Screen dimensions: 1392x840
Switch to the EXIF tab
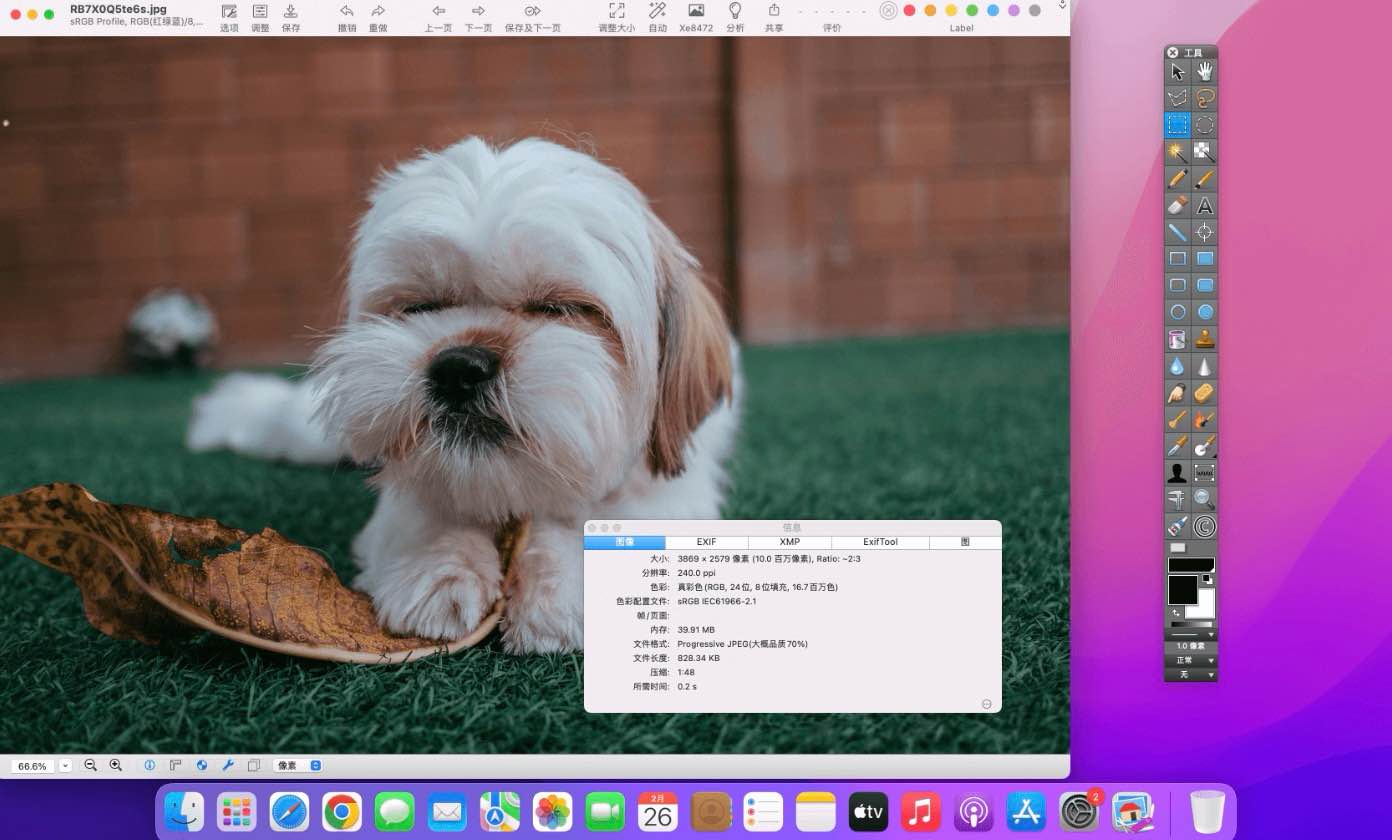click(x=706, y=542)
